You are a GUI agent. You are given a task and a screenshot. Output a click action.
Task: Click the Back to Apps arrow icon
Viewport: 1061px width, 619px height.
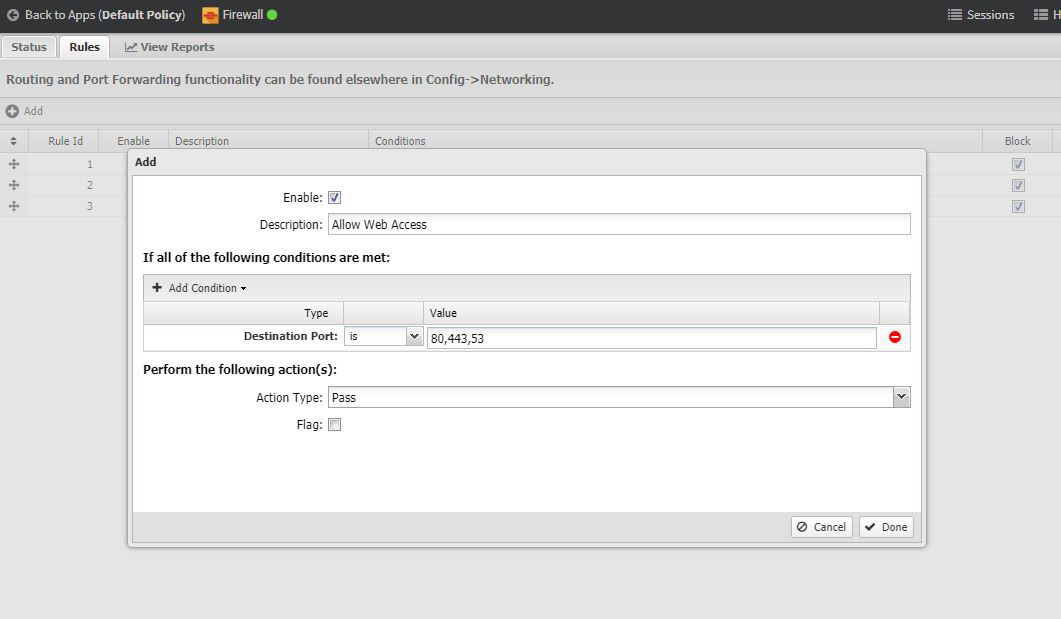(x=13, y=15)
